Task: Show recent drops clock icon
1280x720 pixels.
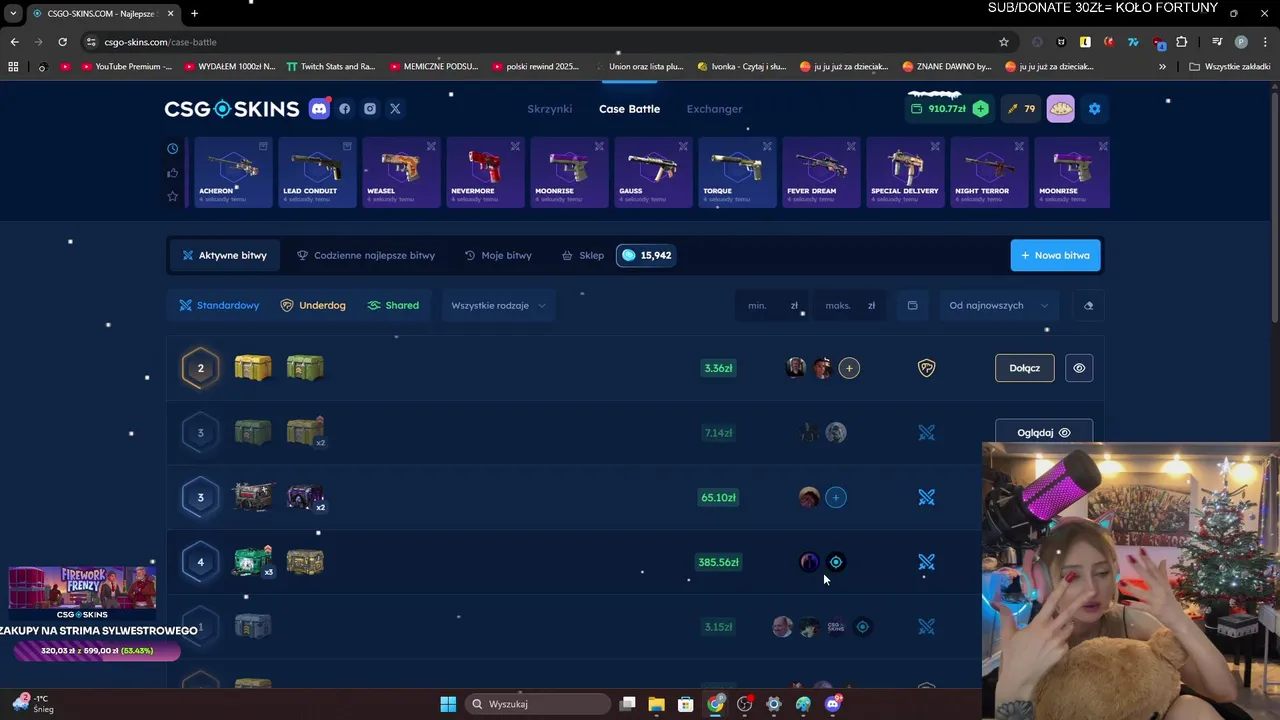Action: click(x=172, y=149)
